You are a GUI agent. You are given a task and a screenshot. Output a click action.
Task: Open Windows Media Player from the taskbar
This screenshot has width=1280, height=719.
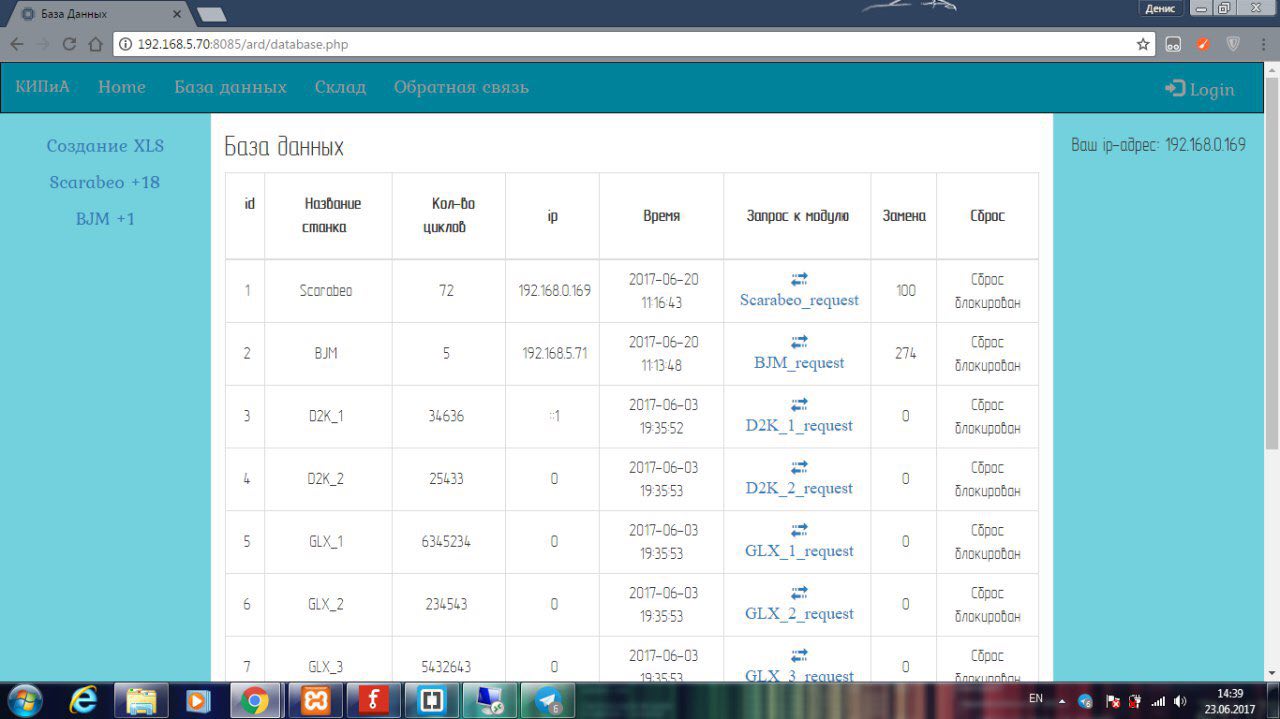point(198,700)
